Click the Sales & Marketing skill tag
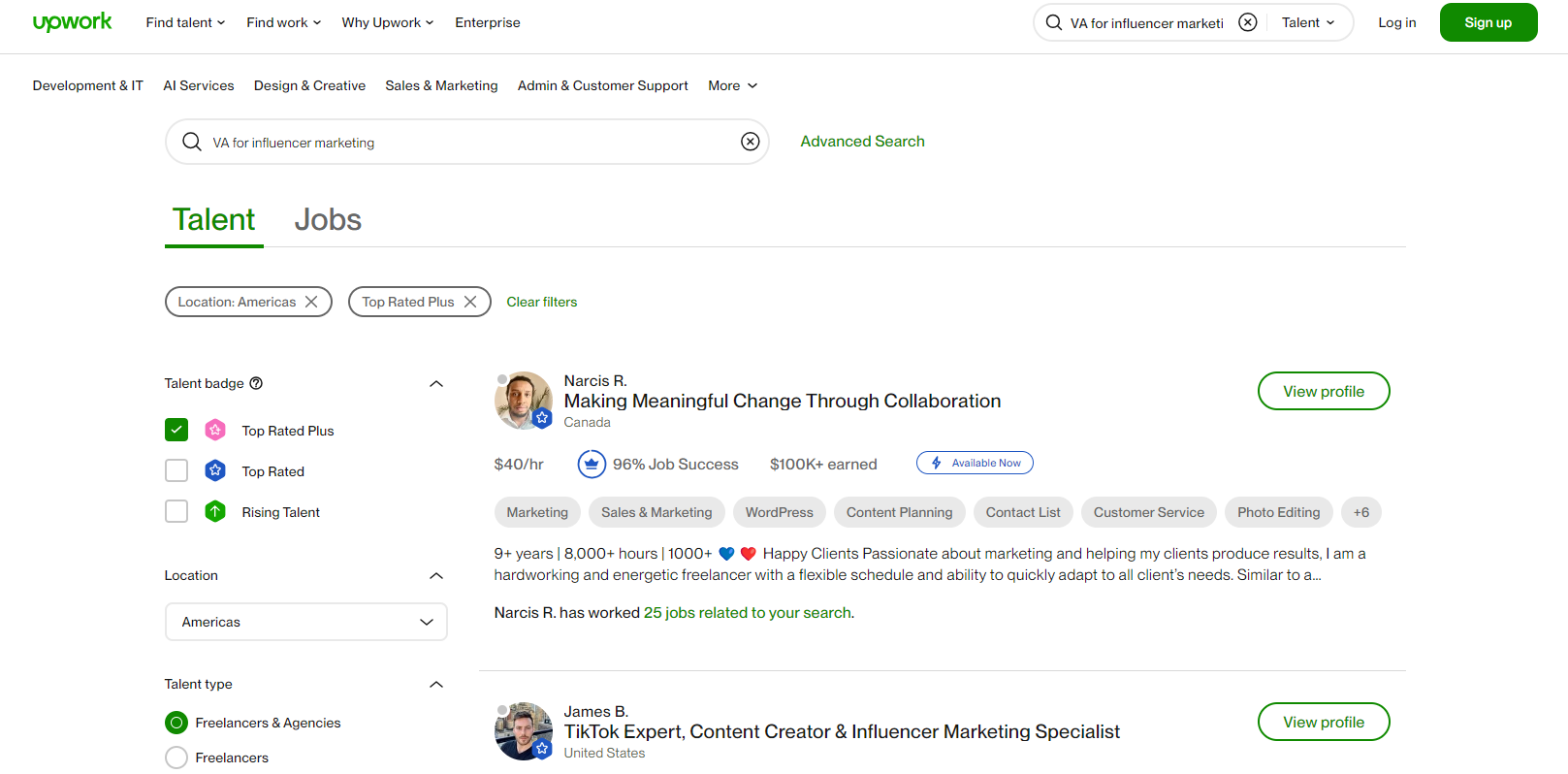 [x=656, y=512]
